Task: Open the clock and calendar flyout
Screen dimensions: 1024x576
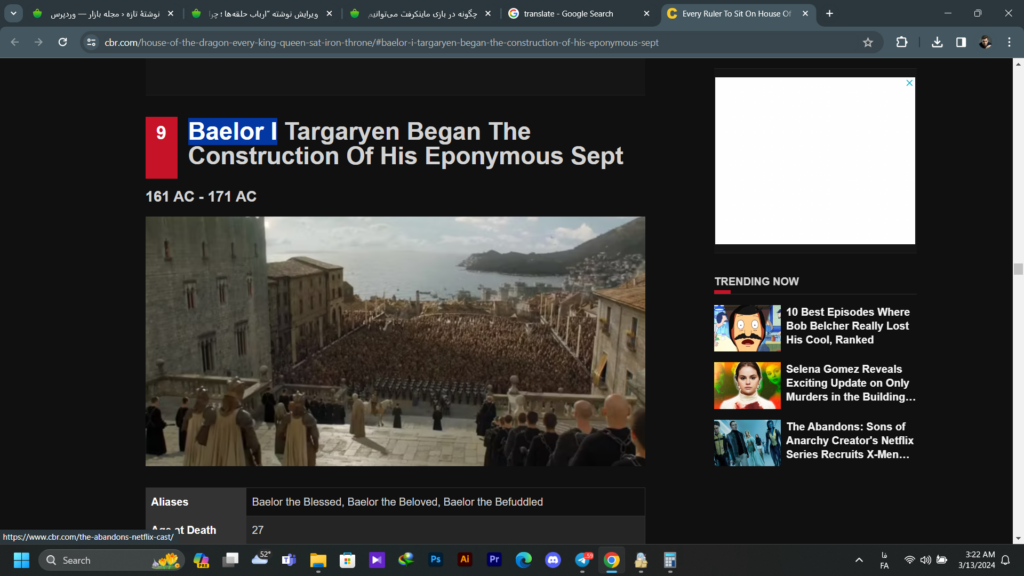Action: (976, 560)
